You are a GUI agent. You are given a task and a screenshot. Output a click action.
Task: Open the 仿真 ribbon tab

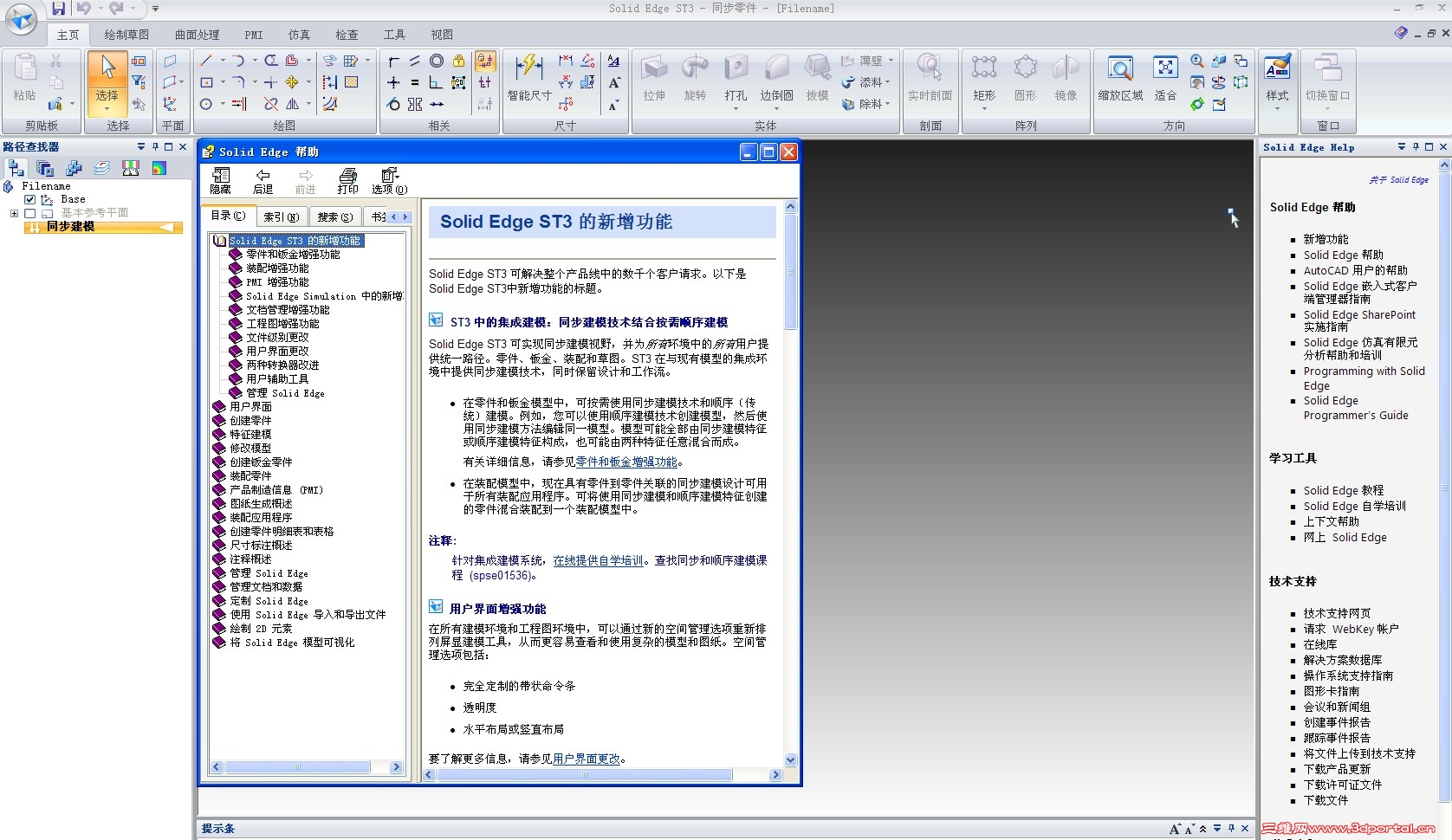click(x=299, y=35)
